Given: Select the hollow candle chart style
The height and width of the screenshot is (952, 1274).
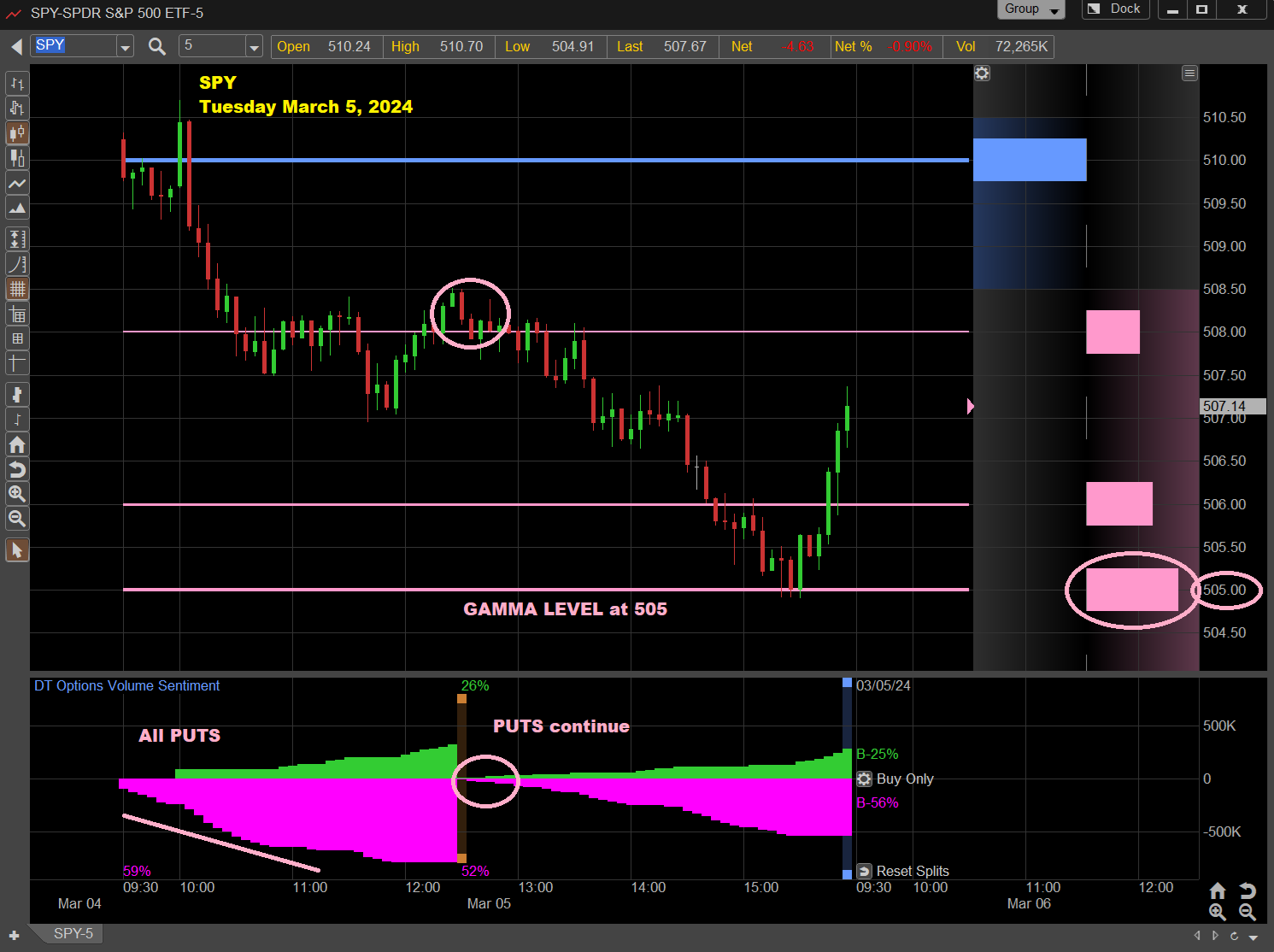Looking at the screenshot, I should (17, 158).
